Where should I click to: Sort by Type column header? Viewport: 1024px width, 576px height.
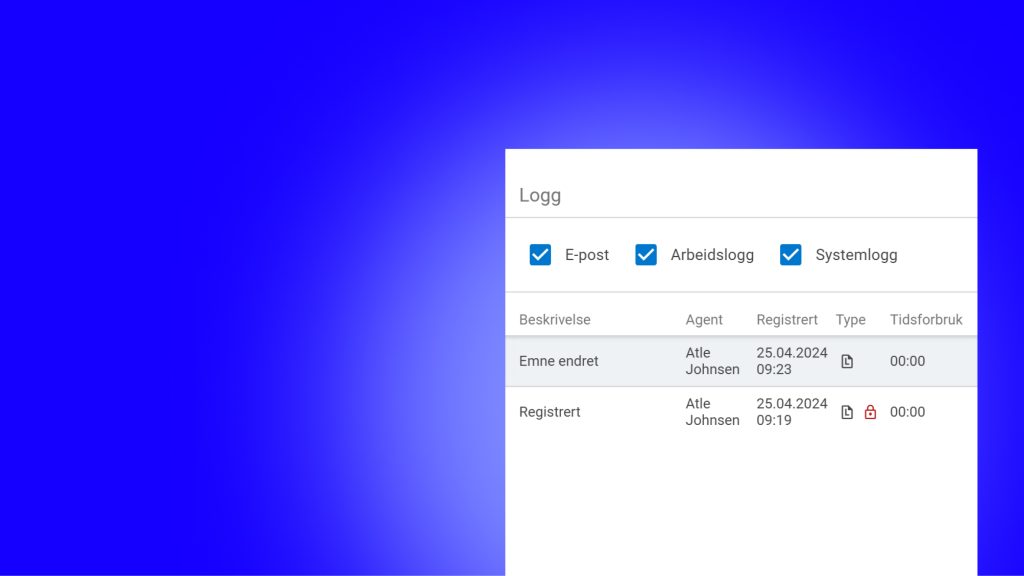850,319
